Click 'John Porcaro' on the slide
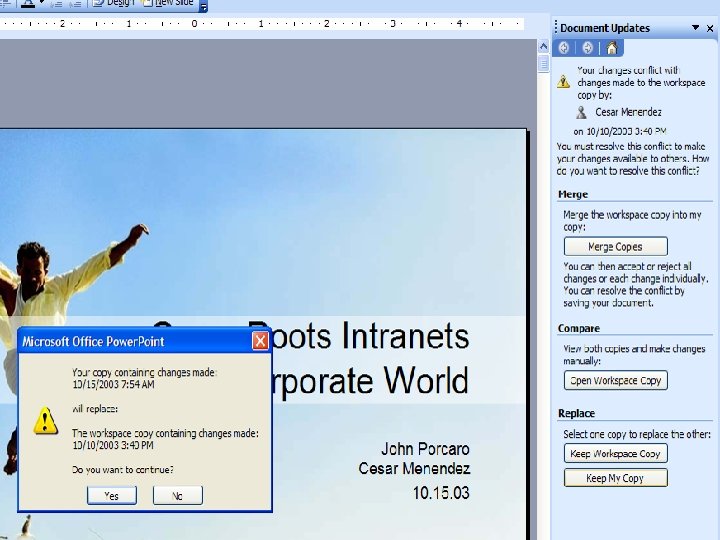The width and height of the screenshot is (720, 540). click(425, 449)
